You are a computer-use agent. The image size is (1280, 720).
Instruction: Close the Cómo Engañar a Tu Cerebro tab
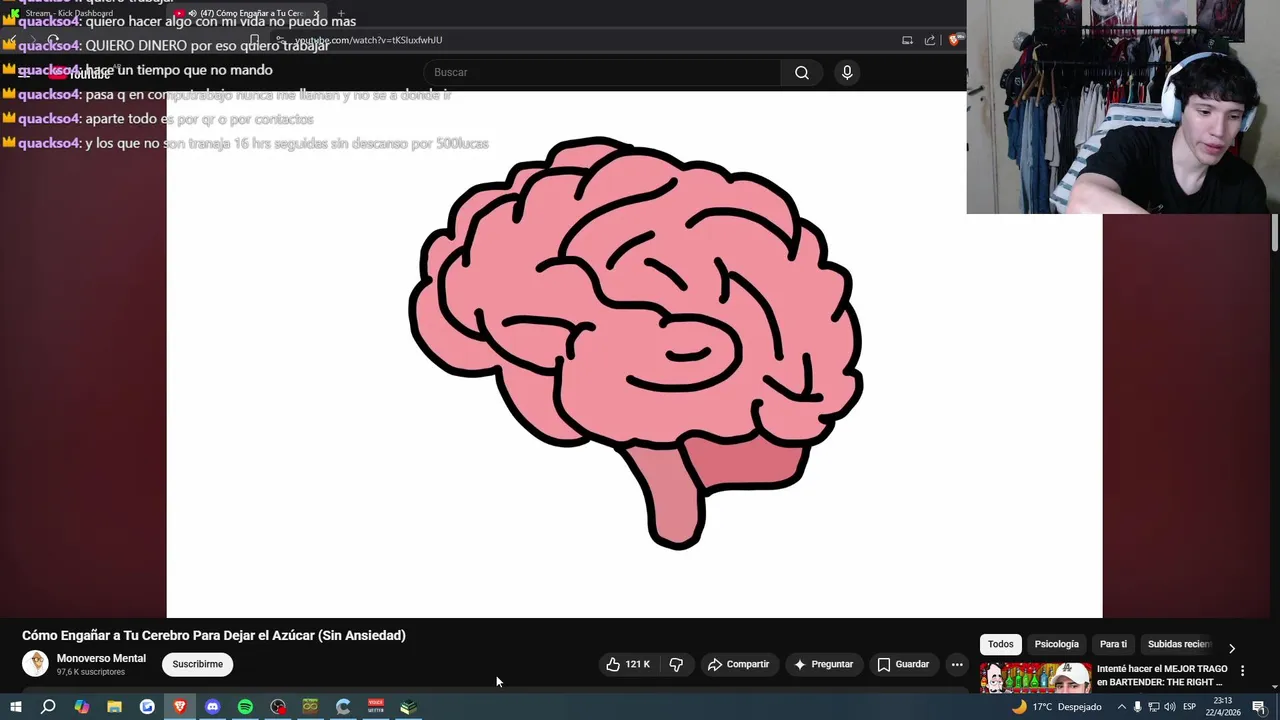coord(316,13)
